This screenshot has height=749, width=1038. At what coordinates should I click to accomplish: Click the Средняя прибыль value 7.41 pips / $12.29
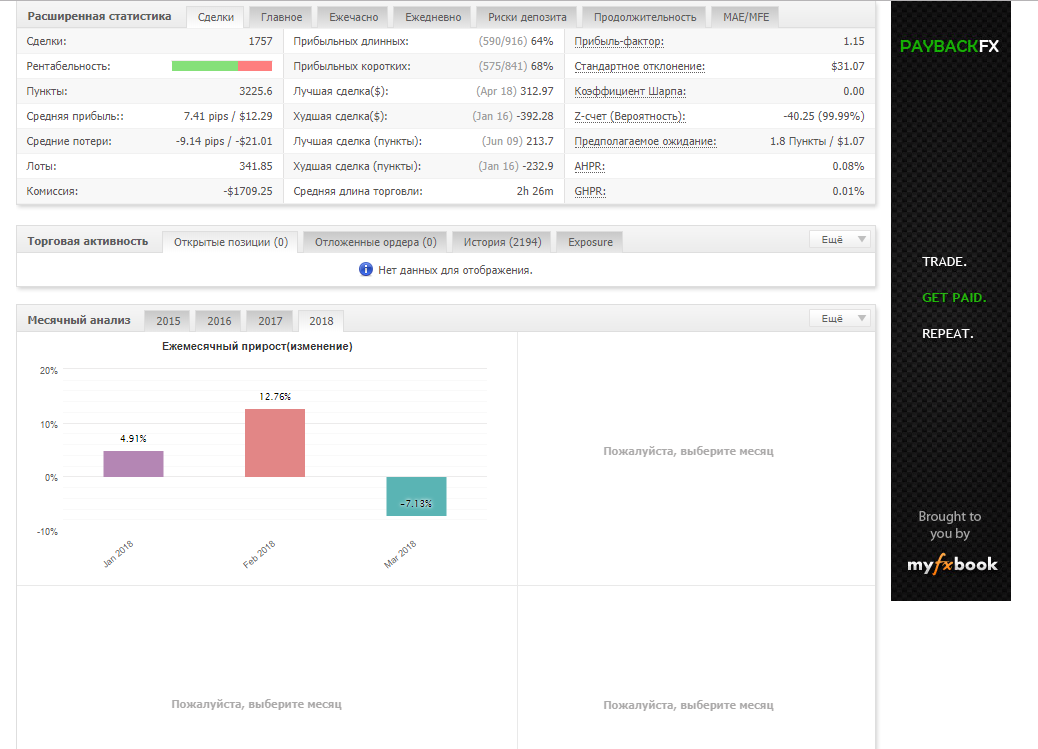(x=228, y=117)
